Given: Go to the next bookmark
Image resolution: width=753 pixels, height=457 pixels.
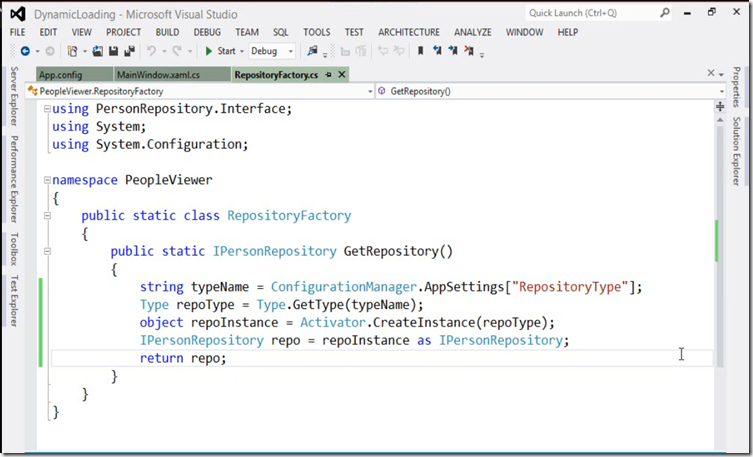Looking at the screenshot, I should tap(453, 50).
